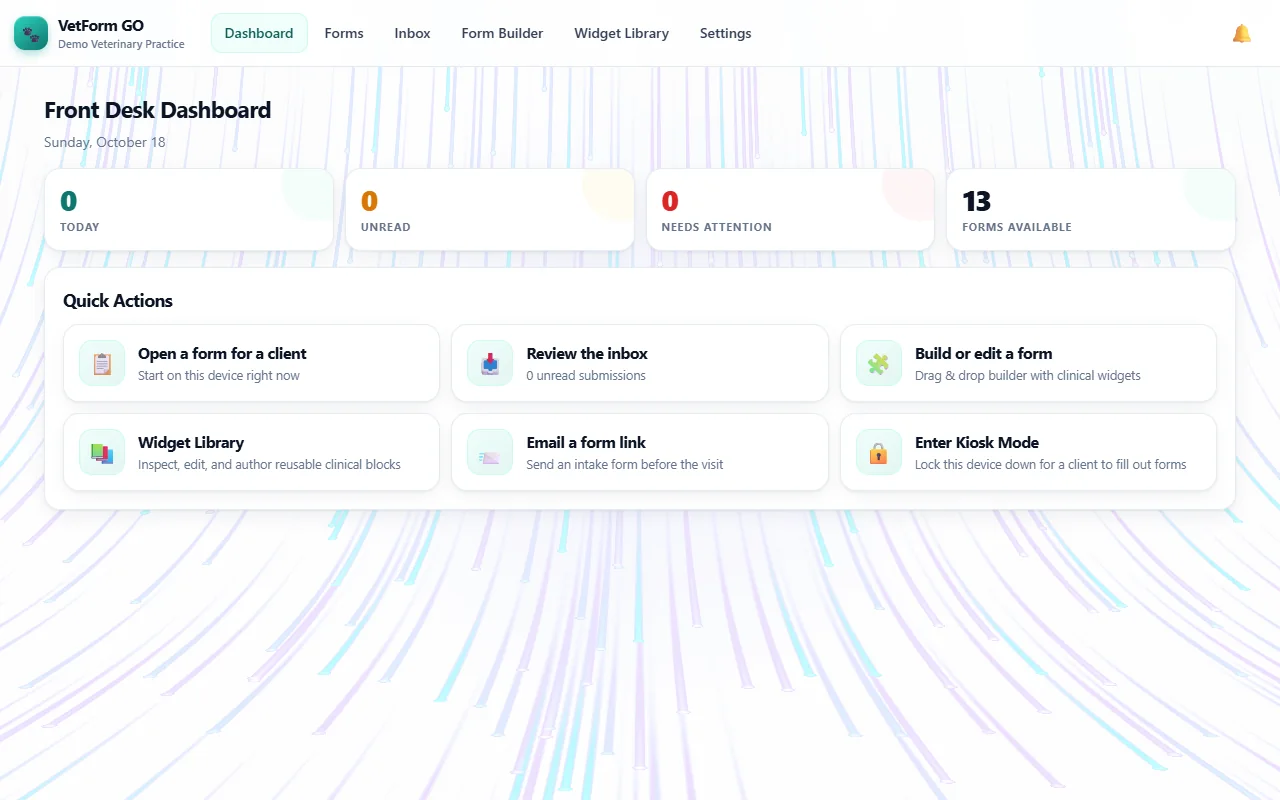Click the VetForm GO paw logo icon

coord(31,34)
